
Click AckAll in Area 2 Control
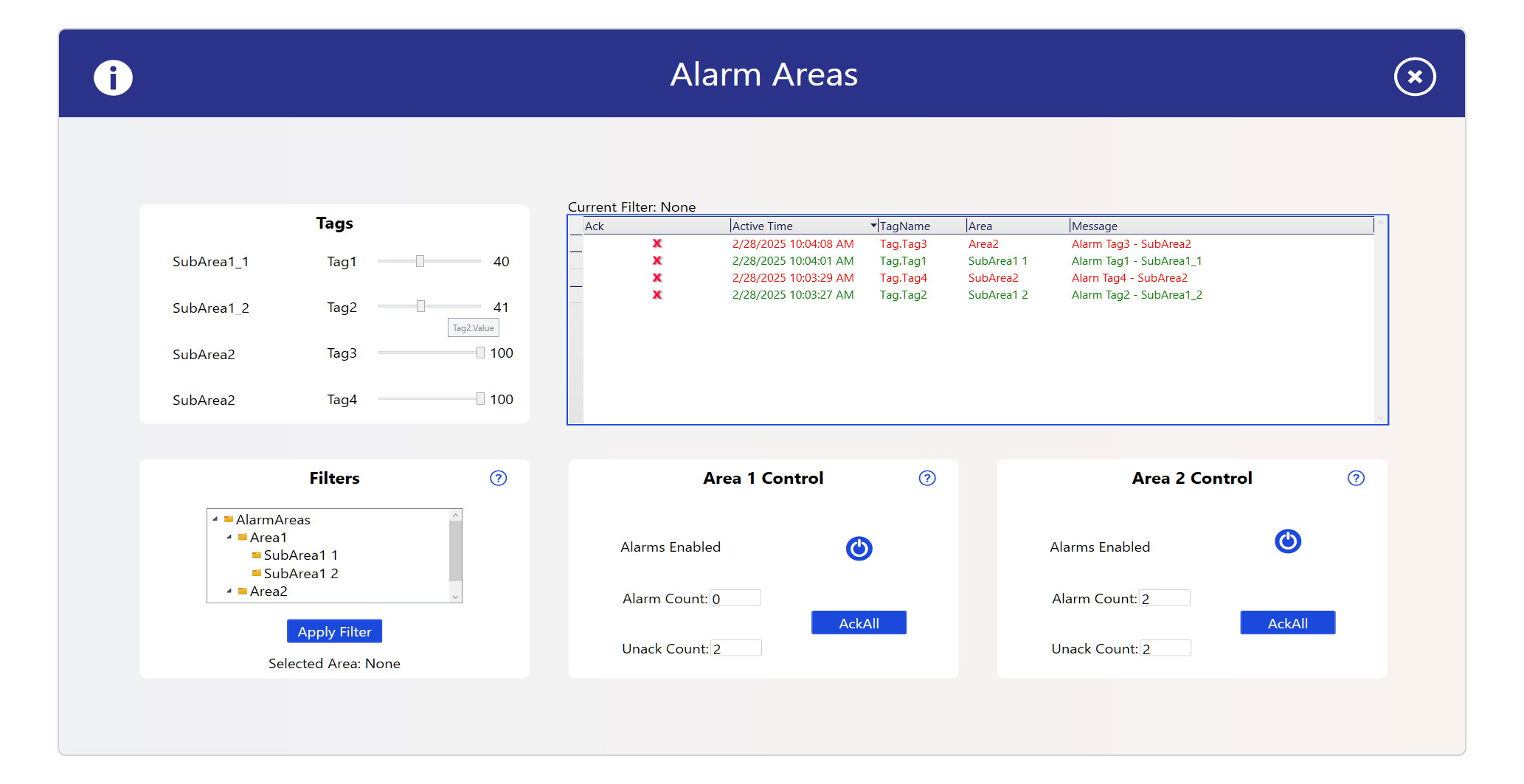tap(1287, 623)
